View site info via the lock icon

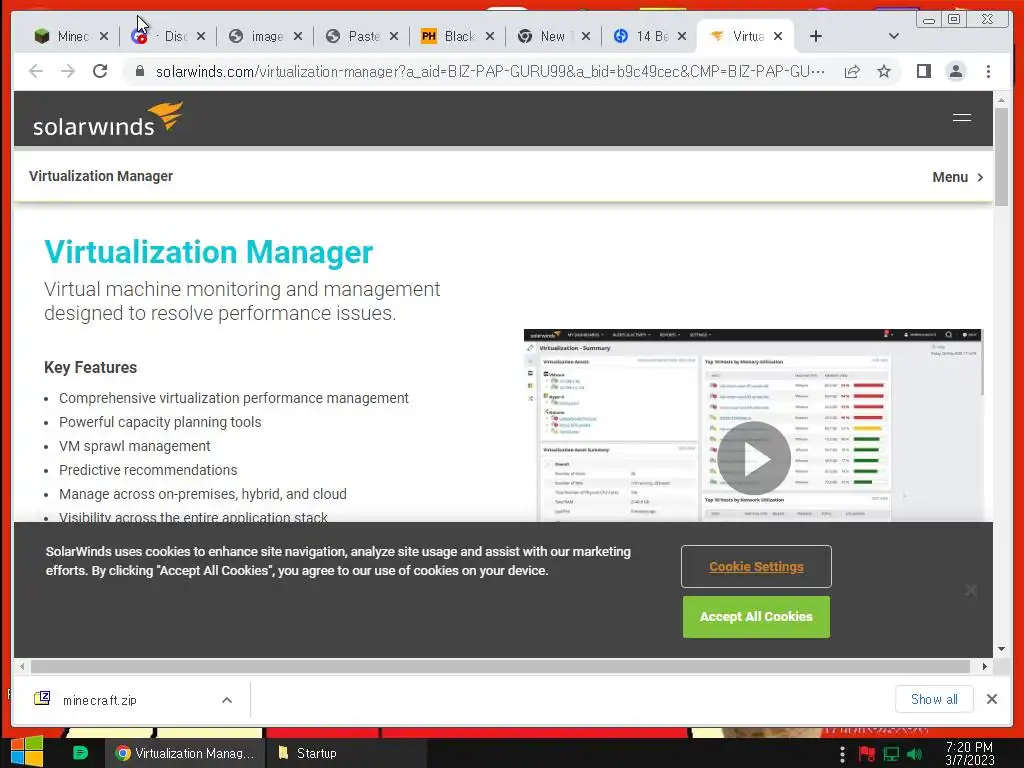click(x=139, y=71)
